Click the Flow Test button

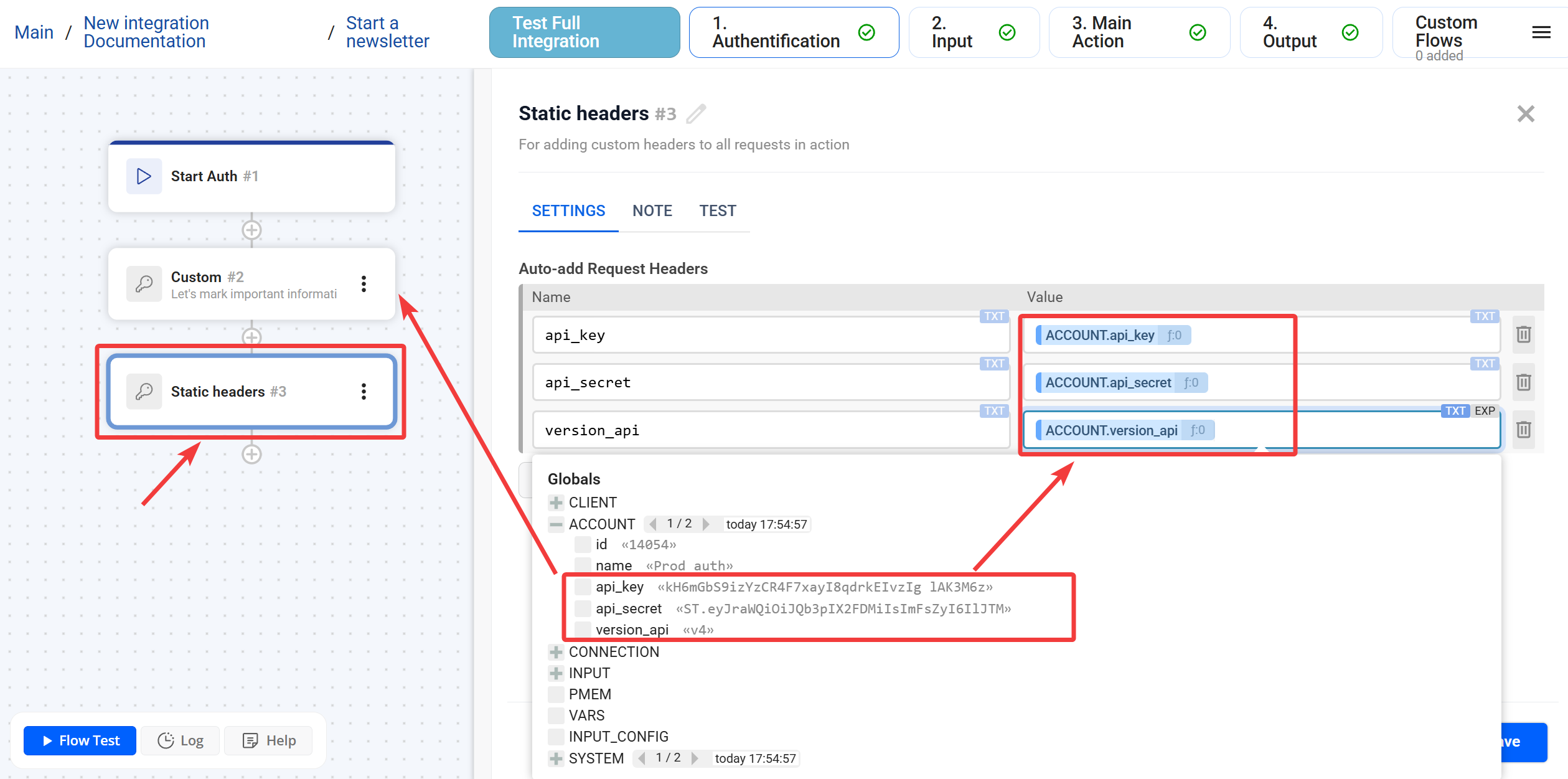pos(80,740)
